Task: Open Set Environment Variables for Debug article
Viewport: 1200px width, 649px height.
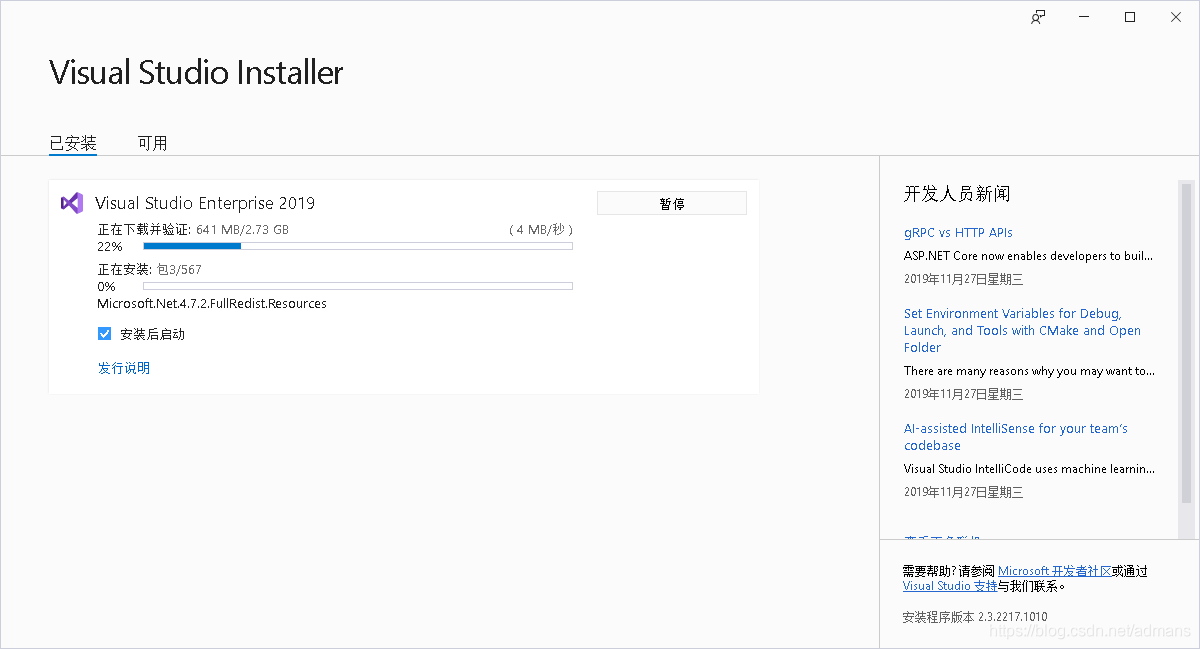Action: point(1022,330)
